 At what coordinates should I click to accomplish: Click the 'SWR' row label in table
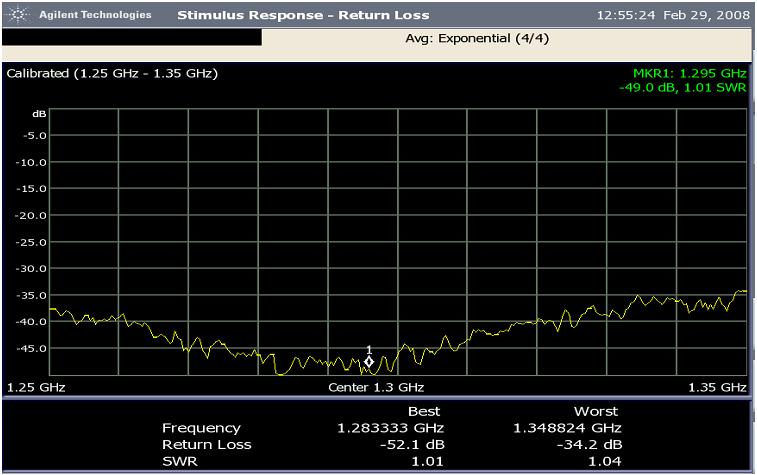[180, 461]
